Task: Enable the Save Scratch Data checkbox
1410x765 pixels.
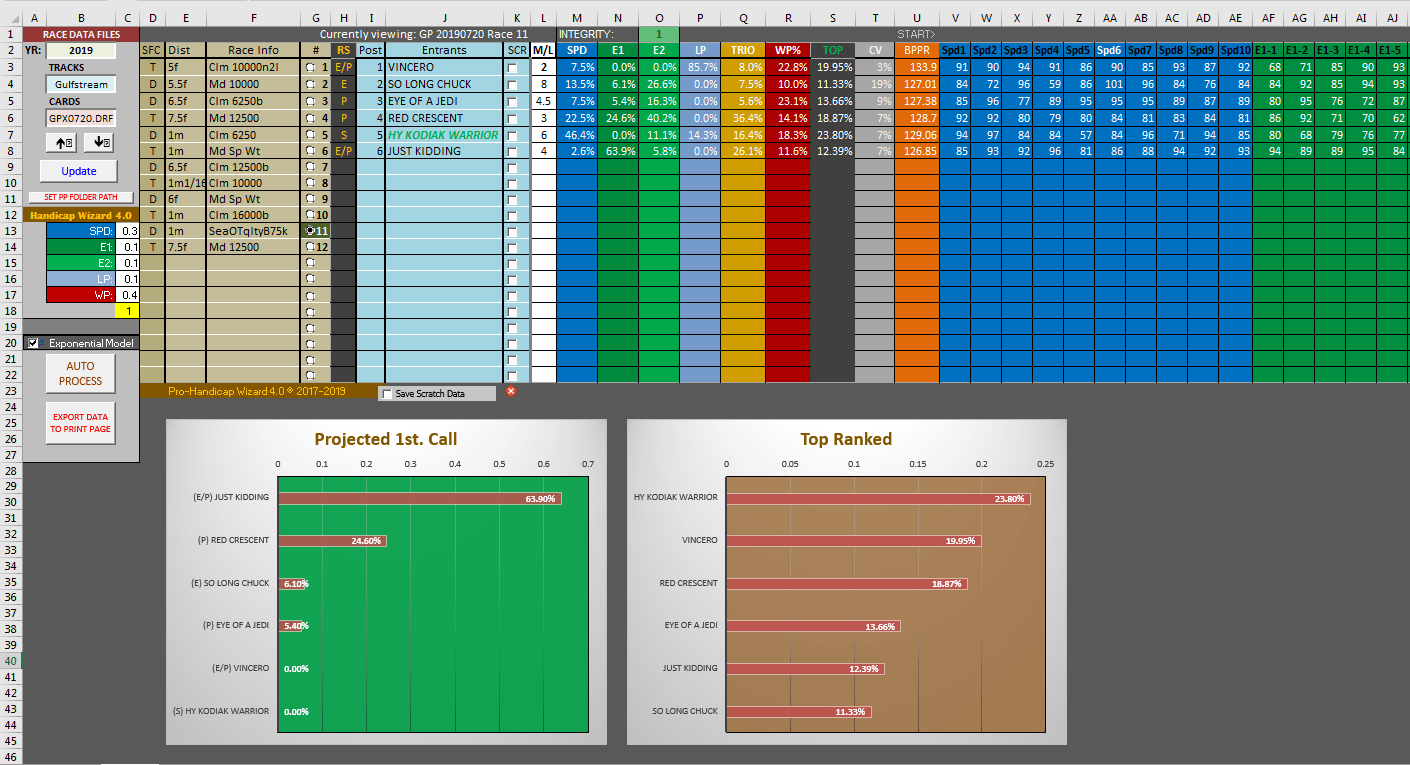Action: click(x=387, y=394)
